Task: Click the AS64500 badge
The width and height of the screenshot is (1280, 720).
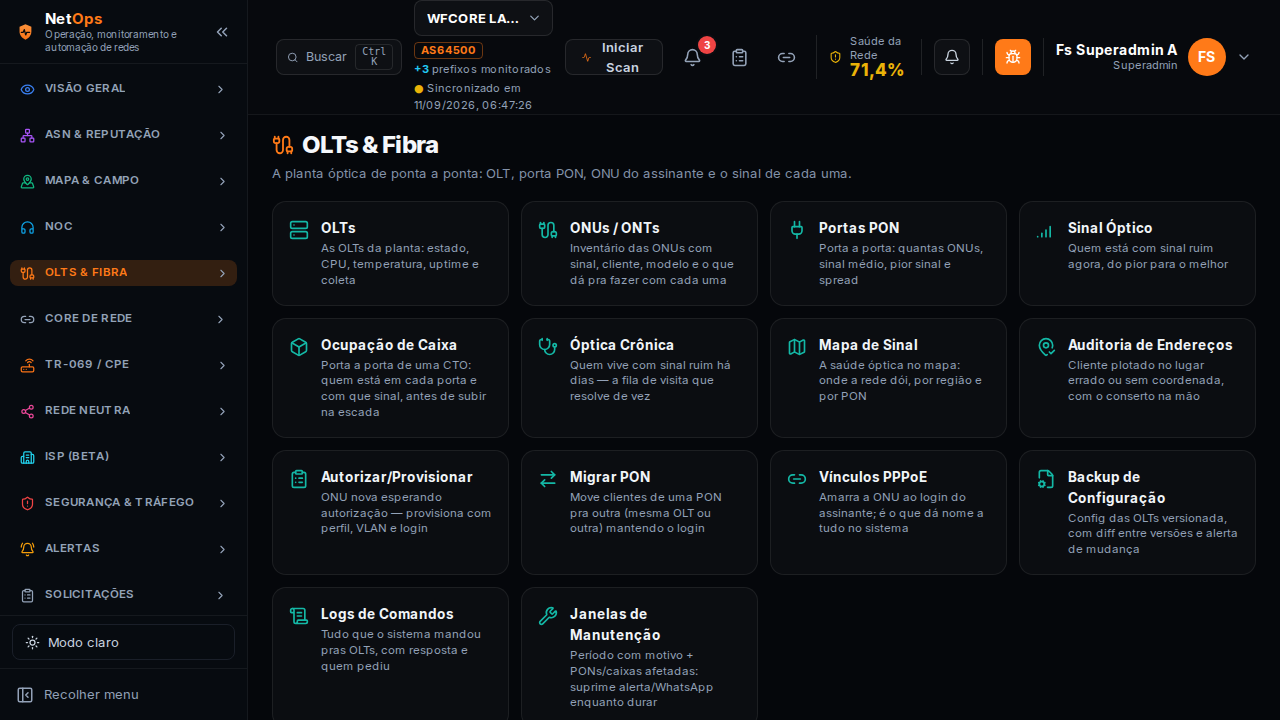Action: coord(449,50)
